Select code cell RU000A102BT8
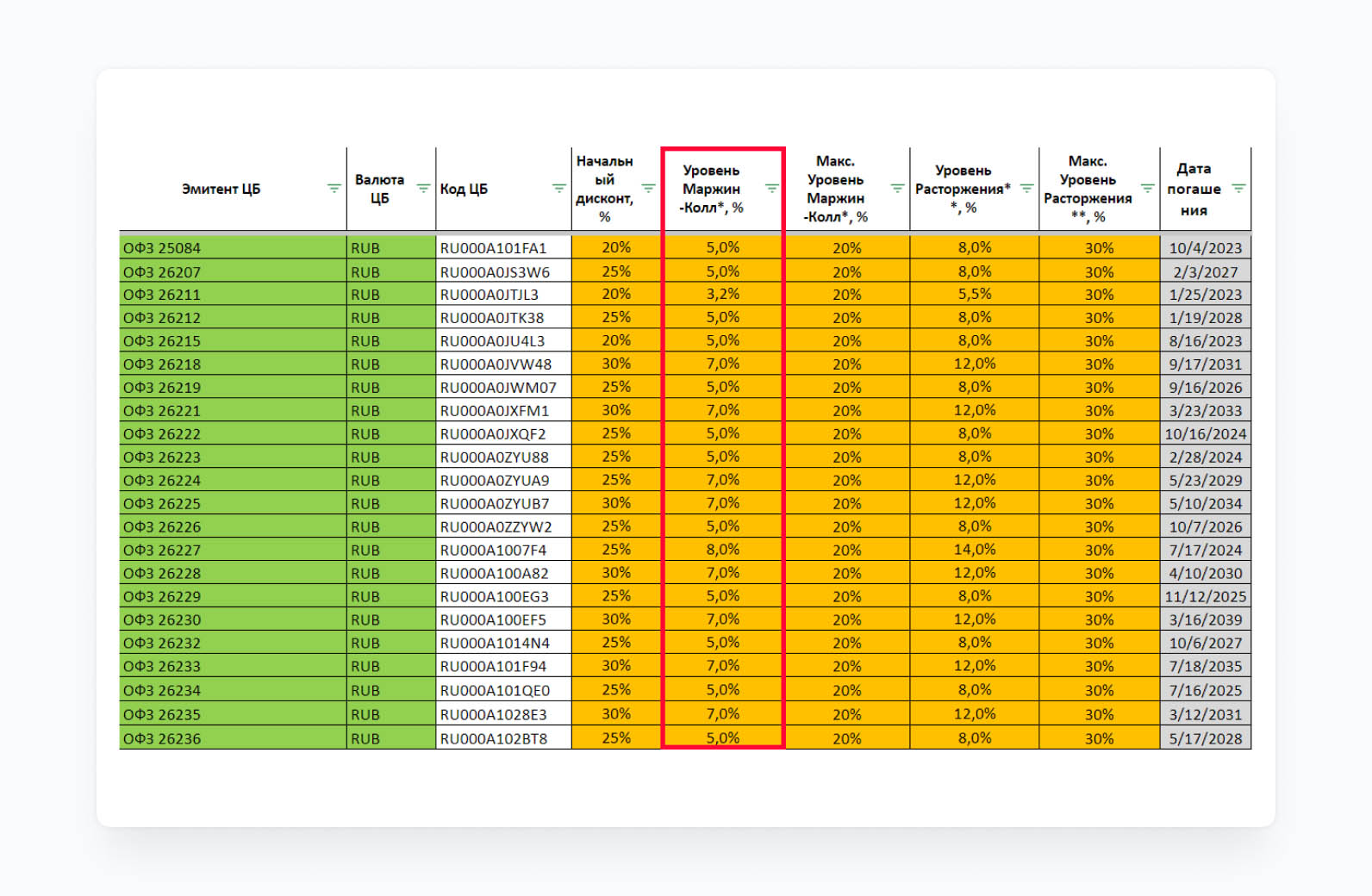Viewport: 1372px width, 896px height. (502, 738)
